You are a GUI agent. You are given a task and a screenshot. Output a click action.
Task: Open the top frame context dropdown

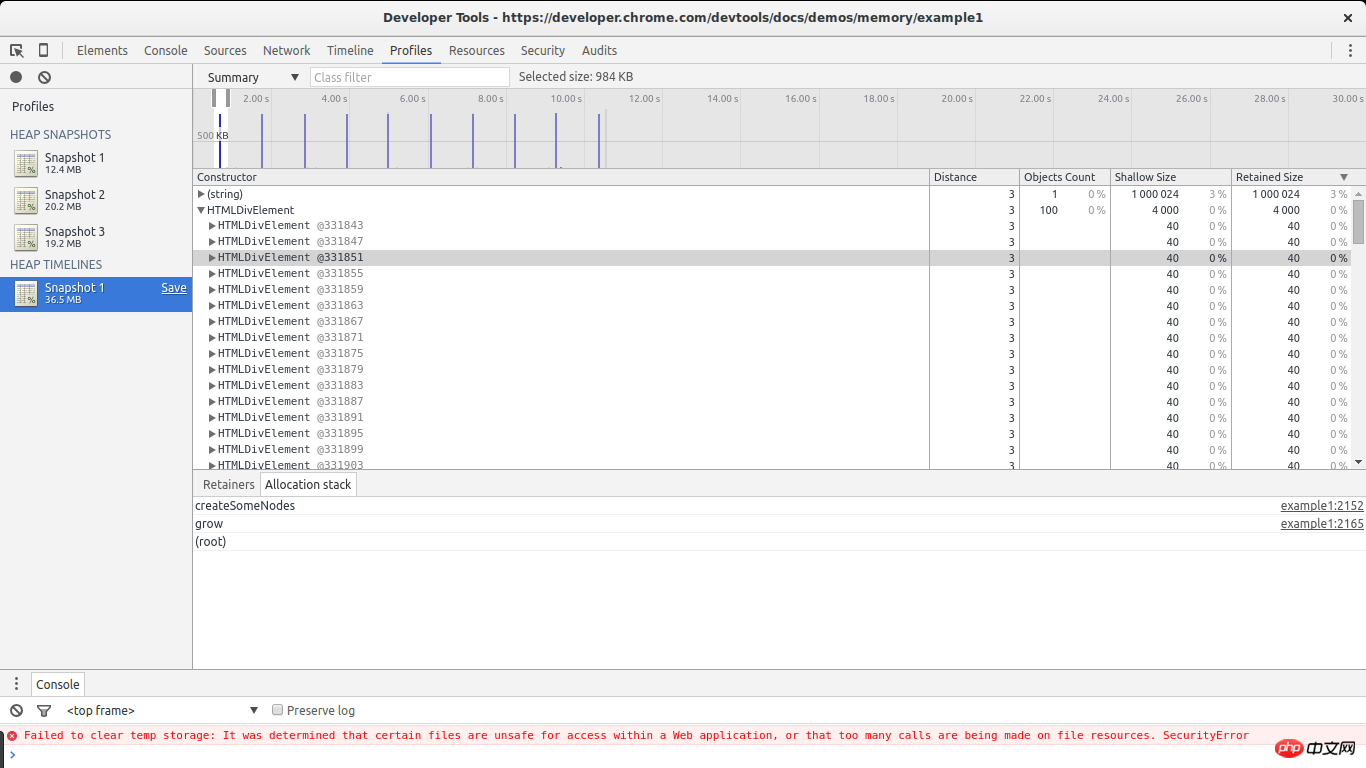[162, 710]
